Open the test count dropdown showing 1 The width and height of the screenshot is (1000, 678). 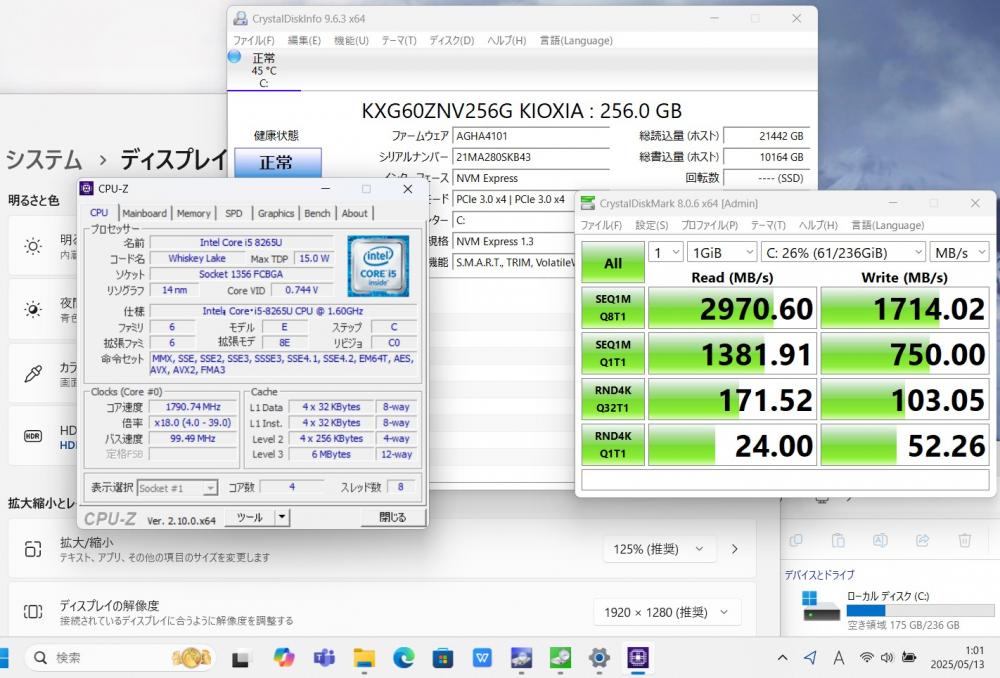666,253
